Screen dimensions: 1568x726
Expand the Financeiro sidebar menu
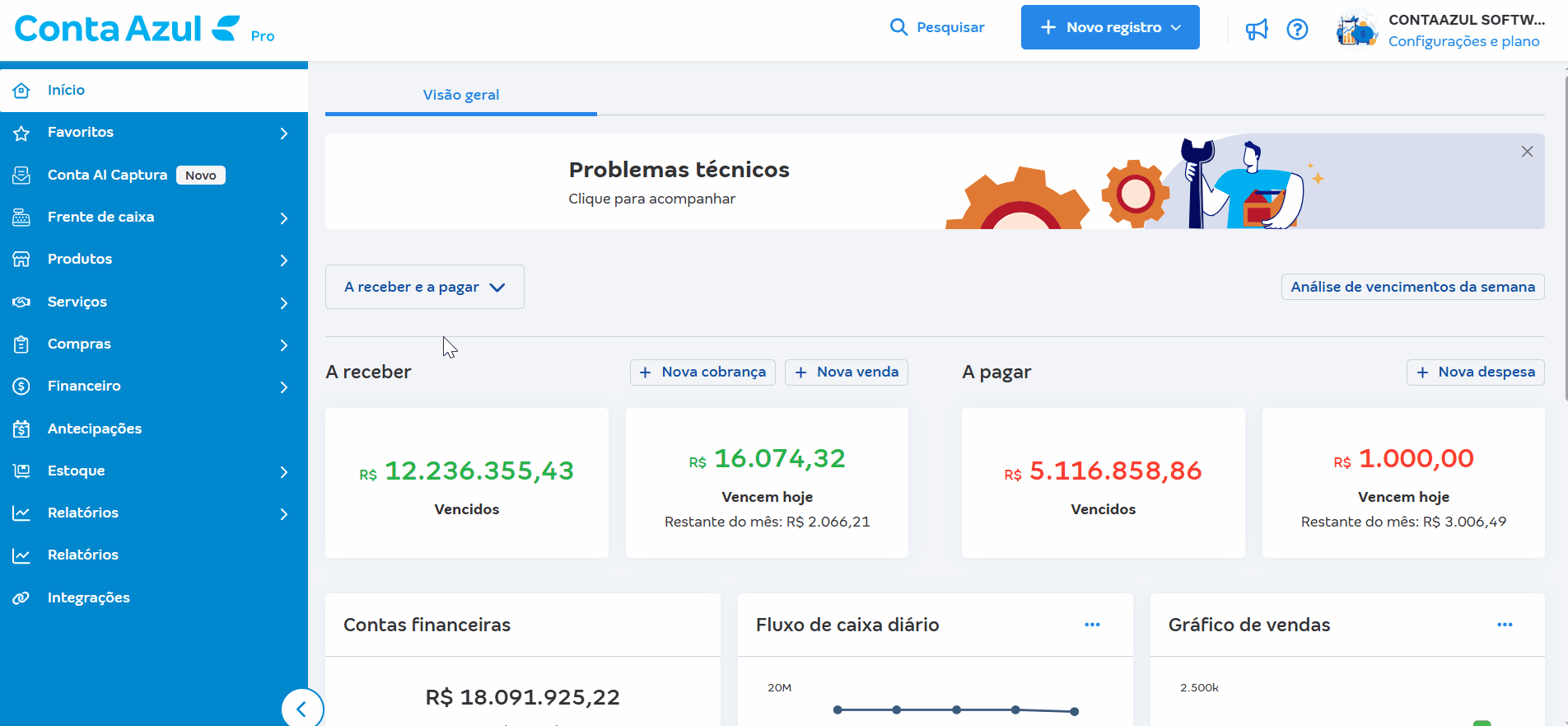click(283, 386)
